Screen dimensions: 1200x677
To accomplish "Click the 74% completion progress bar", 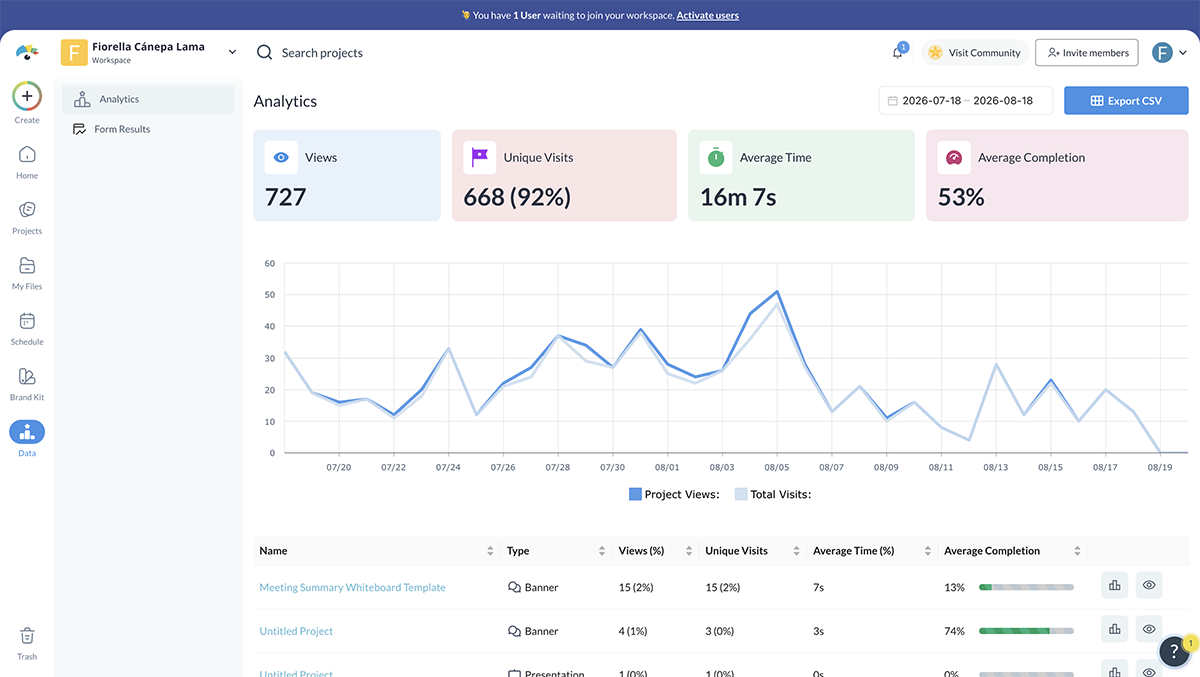I will (x=1026, y=631).
